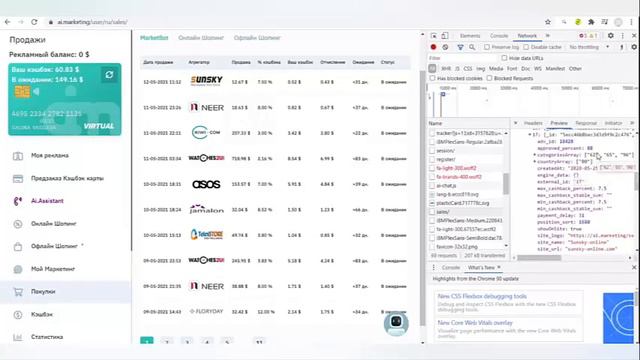640x360 pixels.
Task: Click the Моя реклама sidebar icon
Action: click(x=18, y=156)
